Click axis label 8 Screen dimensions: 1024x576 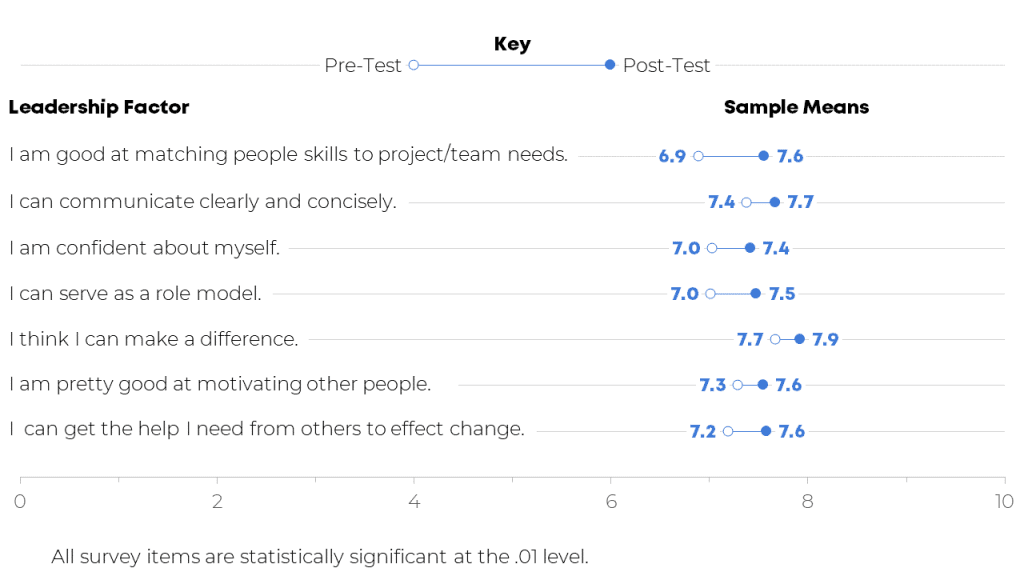[807, 501]
